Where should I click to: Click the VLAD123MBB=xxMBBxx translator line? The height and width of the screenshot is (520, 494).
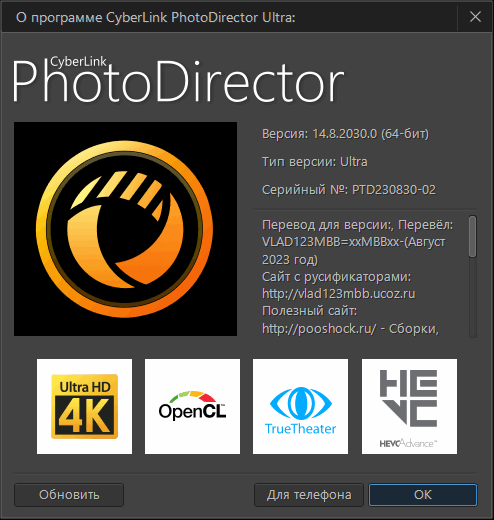353,242
